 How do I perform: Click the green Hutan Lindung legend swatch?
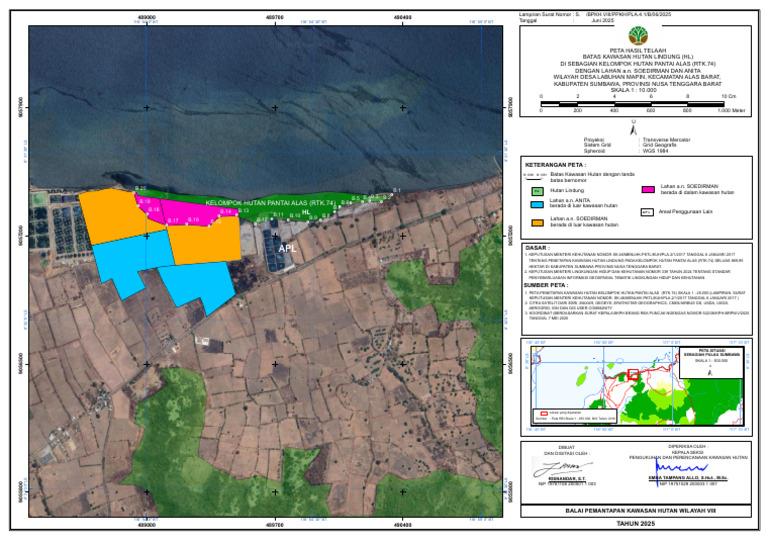click(x=538, y=191)
